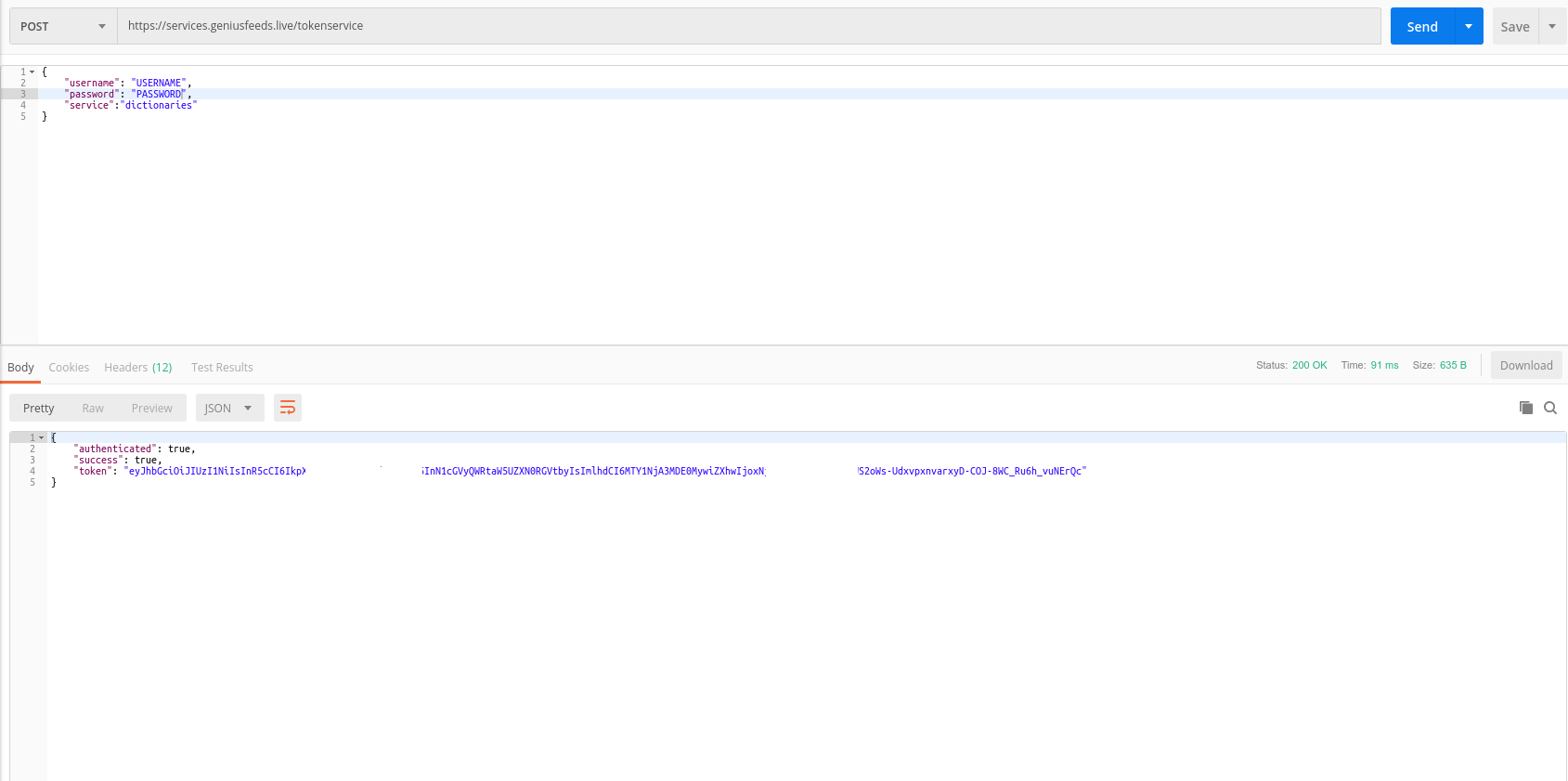Collapse response JSON at line 1

42,437
